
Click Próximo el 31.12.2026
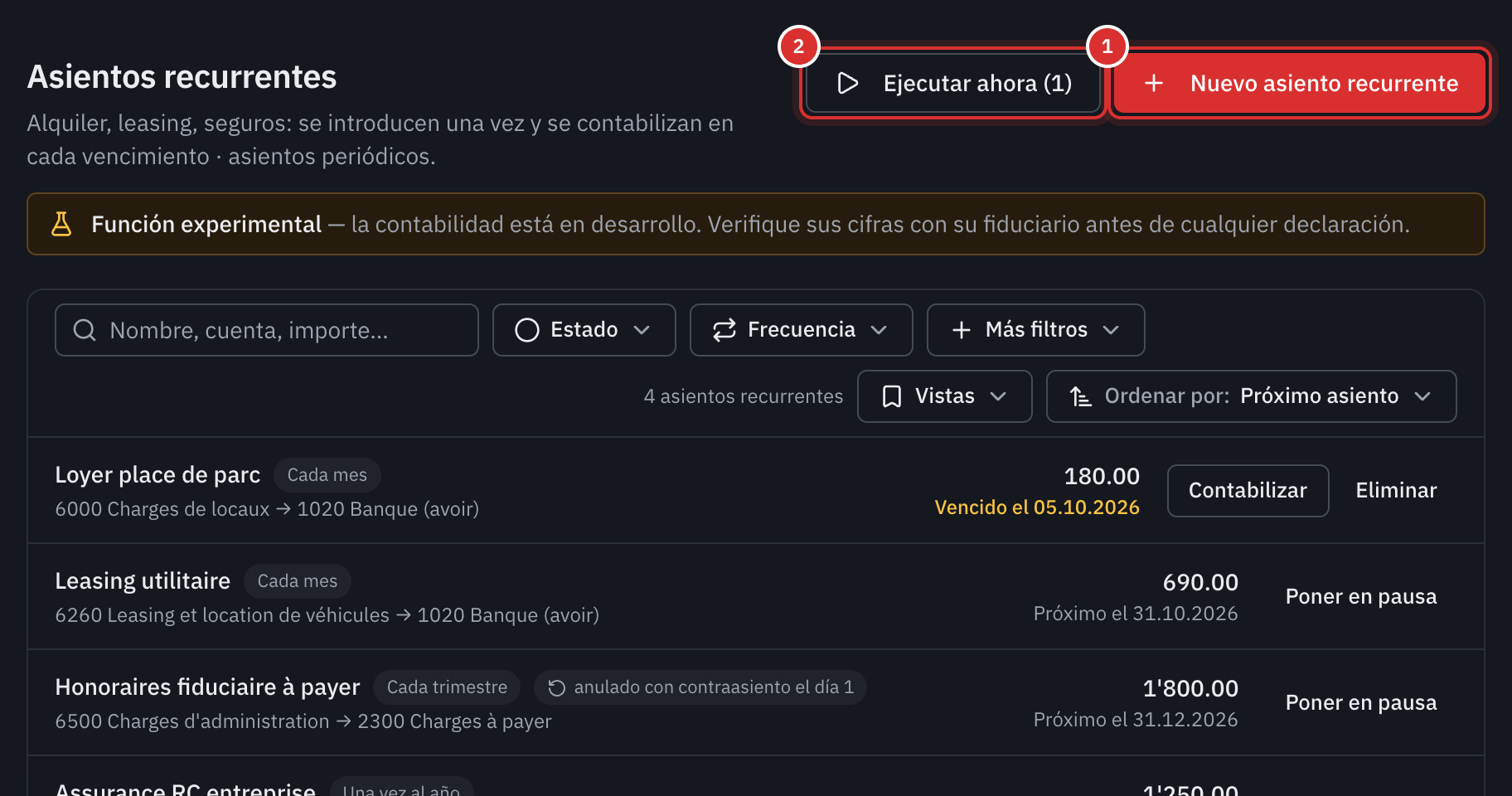pos(1136,720)
